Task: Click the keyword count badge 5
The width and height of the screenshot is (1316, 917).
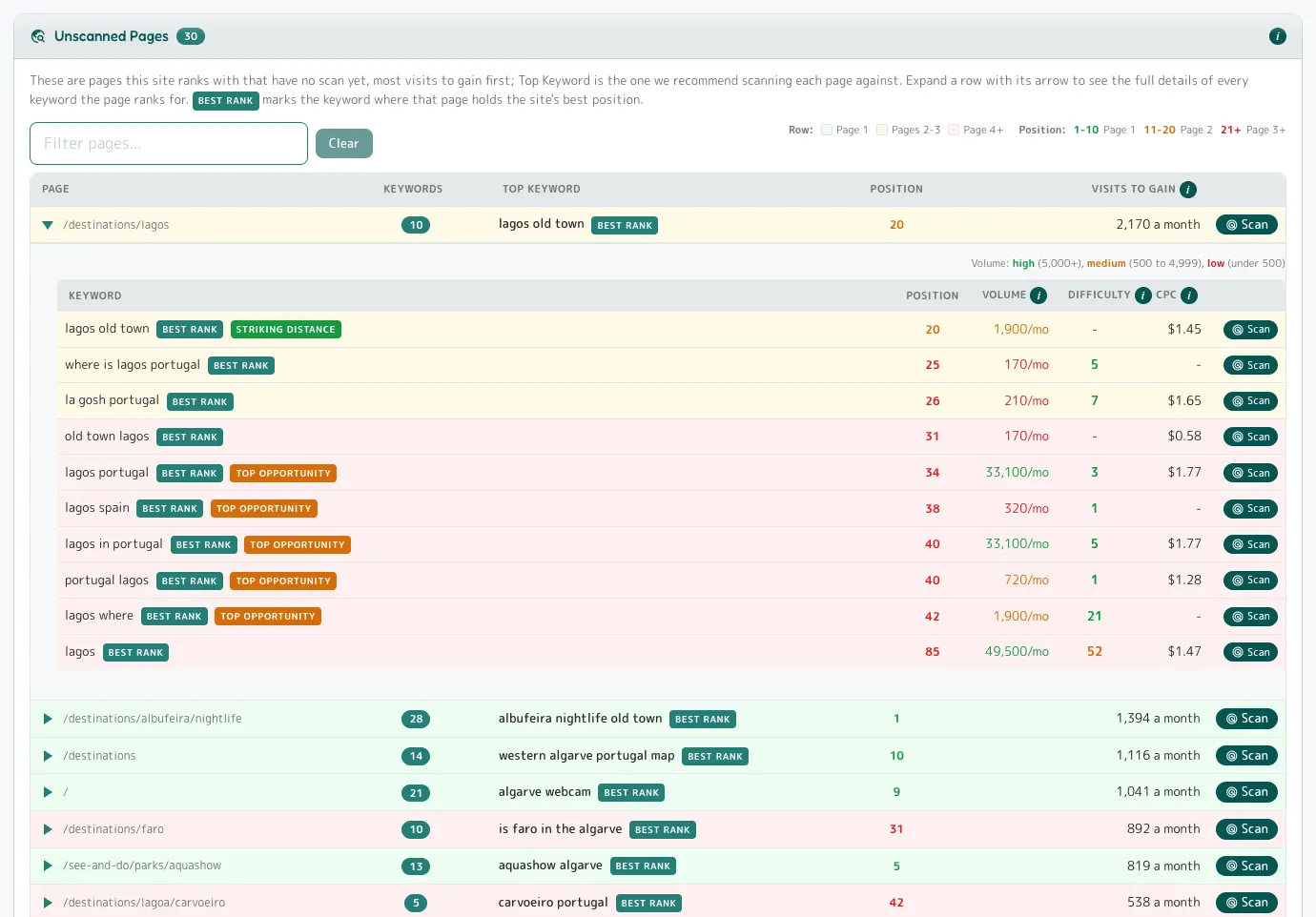Action: coord(416,904)
